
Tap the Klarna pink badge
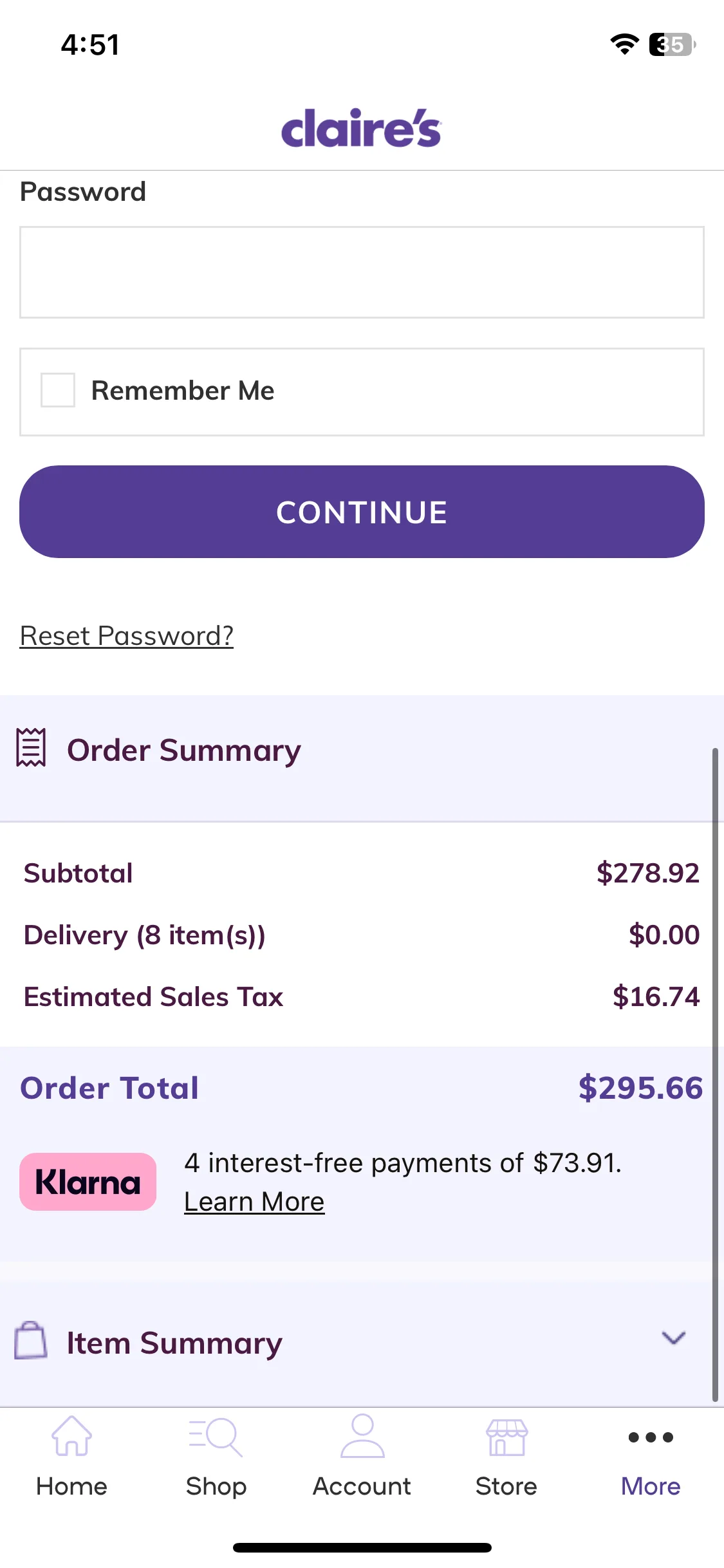(x=88, y=1182)
